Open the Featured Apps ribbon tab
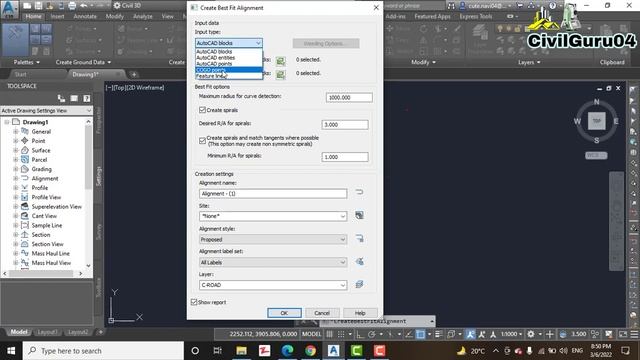Image resolution: width=640 pixels, height=360 pixels. pyautogui.click(x=432, y=16)
